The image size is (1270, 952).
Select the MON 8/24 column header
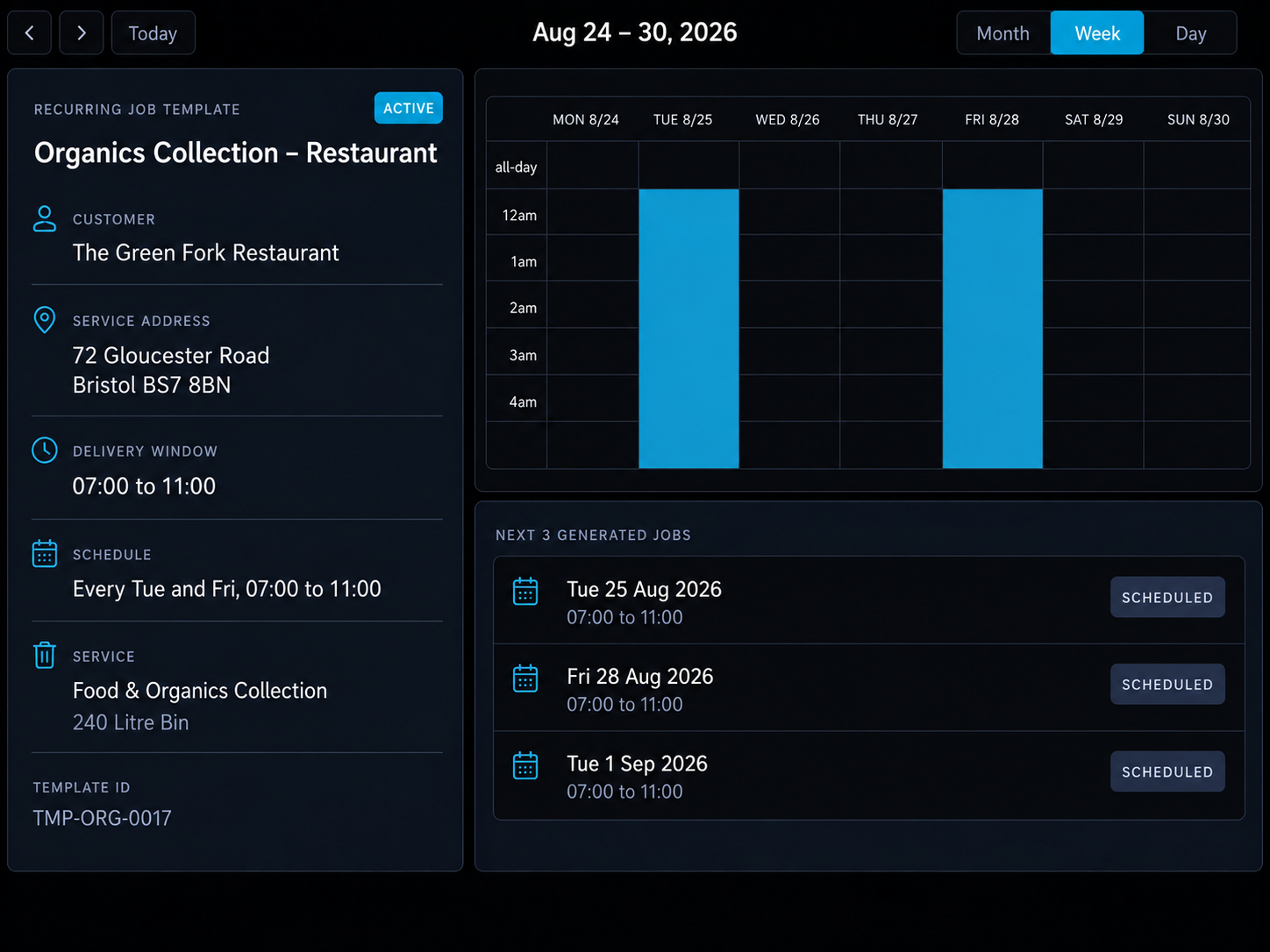(586, 119)
